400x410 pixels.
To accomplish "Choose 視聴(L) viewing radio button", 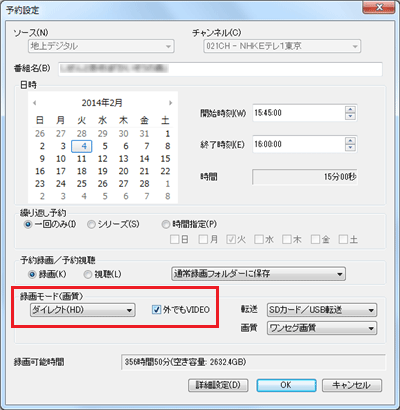I will [88, 274].
